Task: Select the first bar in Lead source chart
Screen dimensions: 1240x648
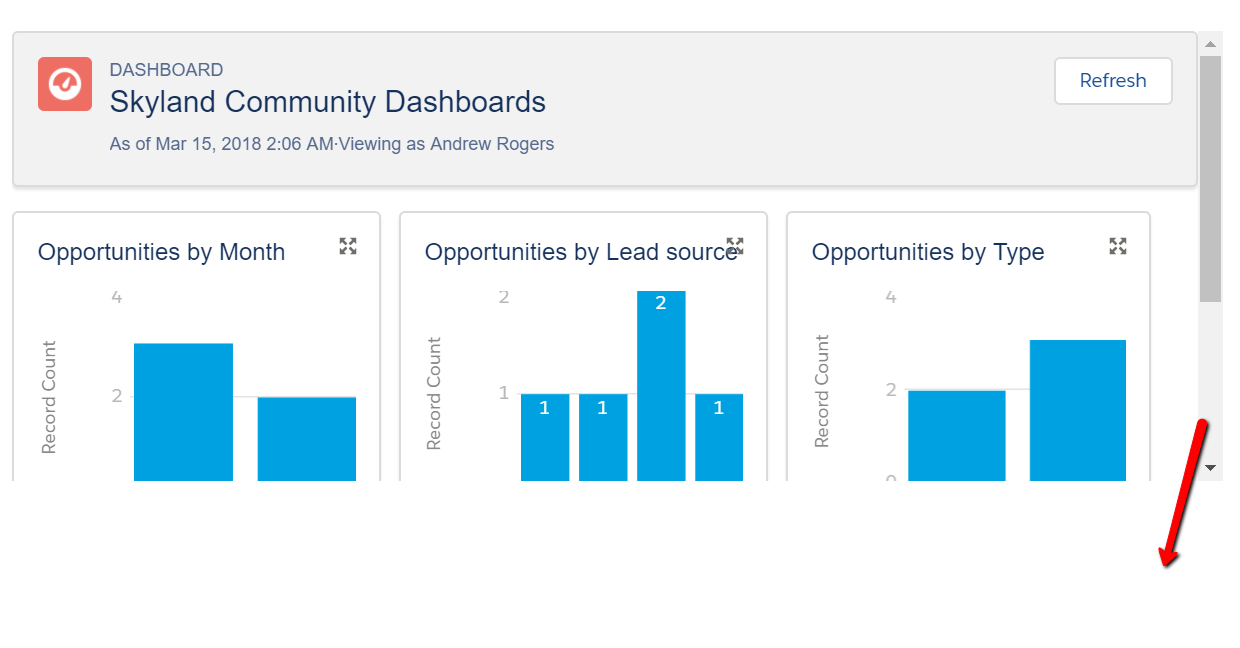Action: click(x=545, y=437)
